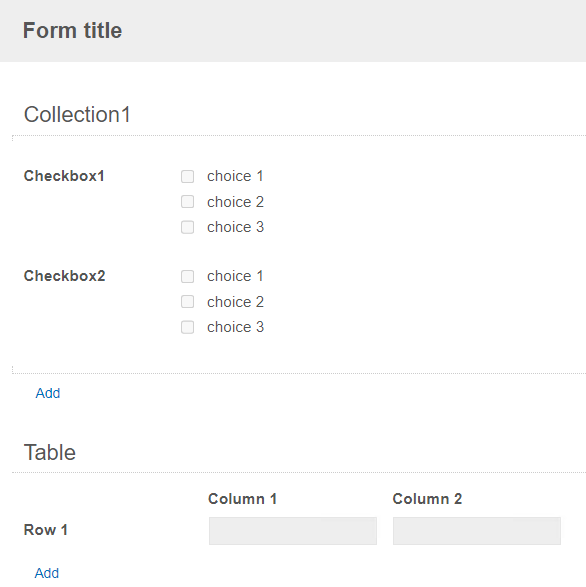Click the Column 2 header
The width and height of the screenshot is (586, 587).
427,499
